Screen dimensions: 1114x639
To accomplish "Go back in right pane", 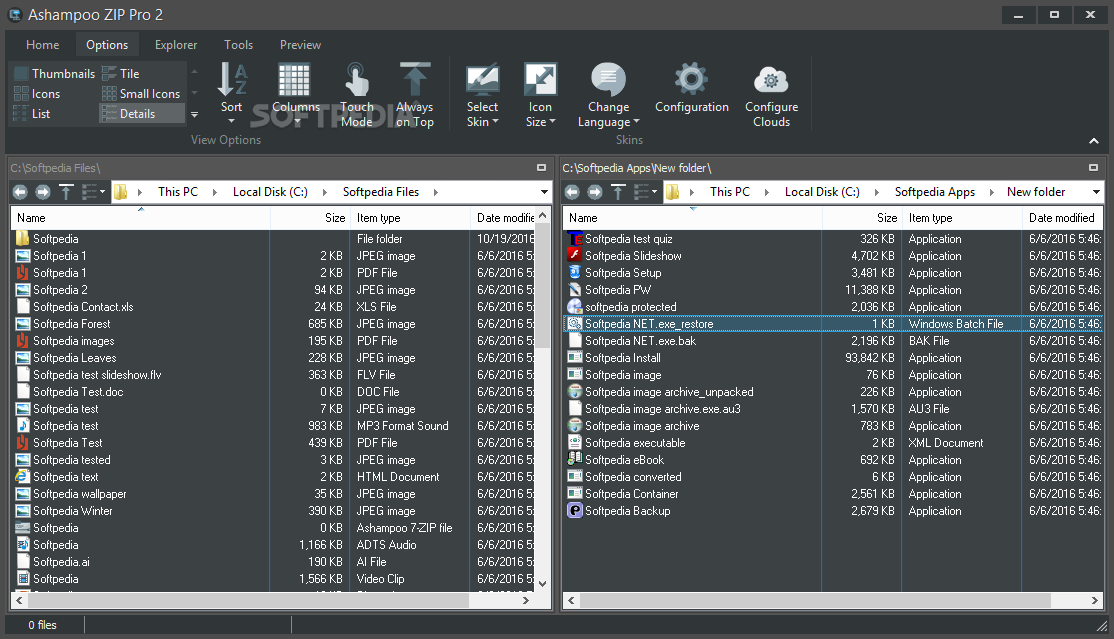I will pos(572,192).
